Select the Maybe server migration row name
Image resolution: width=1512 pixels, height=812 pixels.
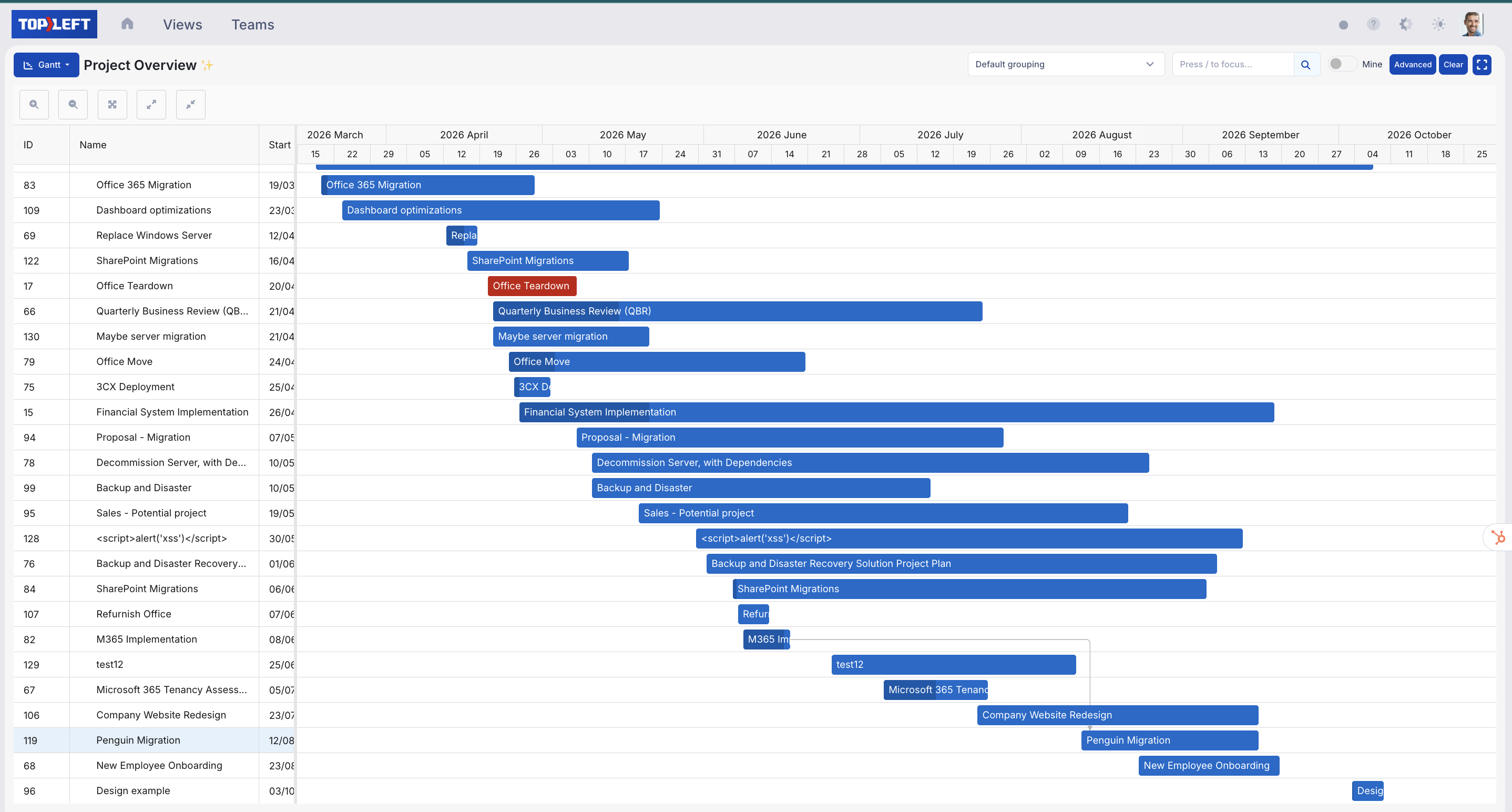151,337
